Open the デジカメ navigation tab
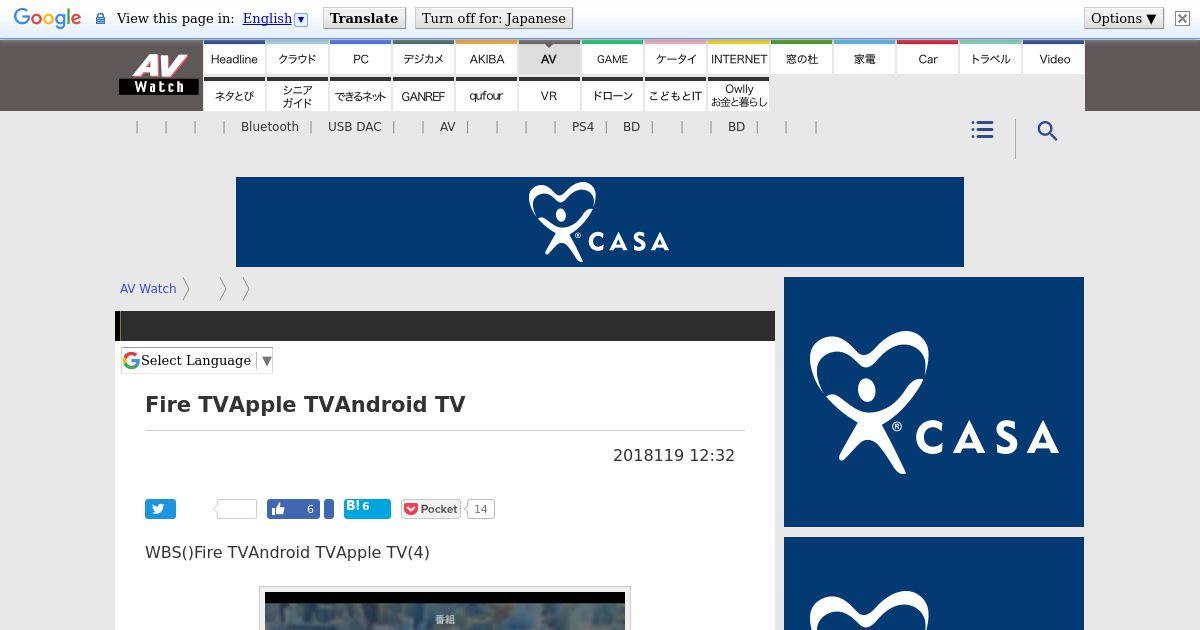 click(423, 58)
